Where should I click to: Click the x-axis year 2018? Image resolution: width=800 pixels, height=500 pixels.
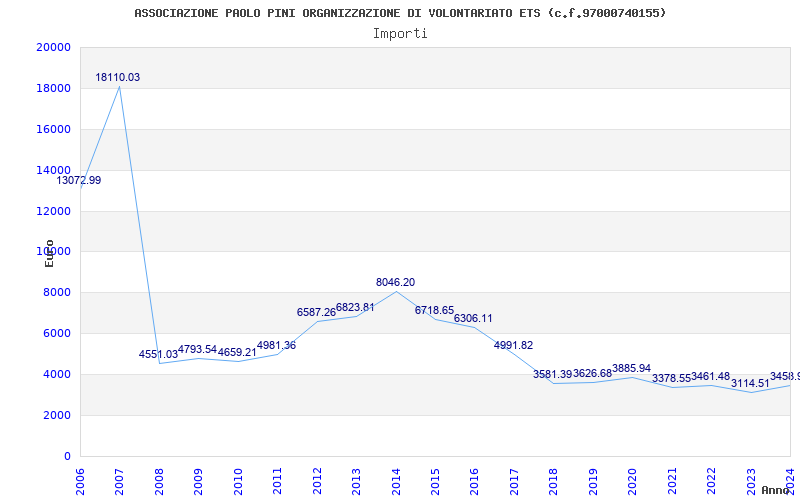554,481
